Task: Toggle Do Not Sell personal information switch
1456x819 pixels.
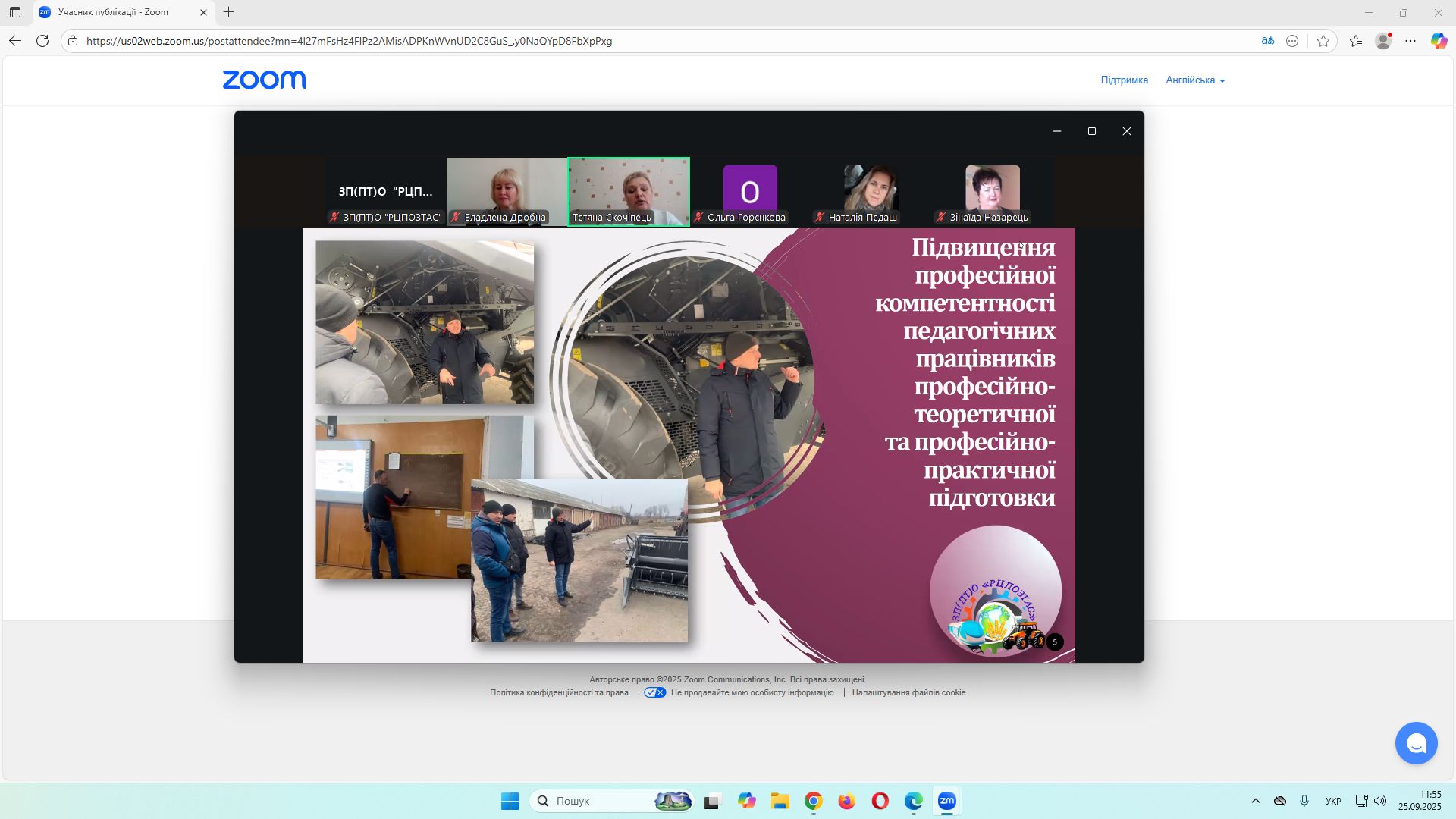Action: coord(654,692)
